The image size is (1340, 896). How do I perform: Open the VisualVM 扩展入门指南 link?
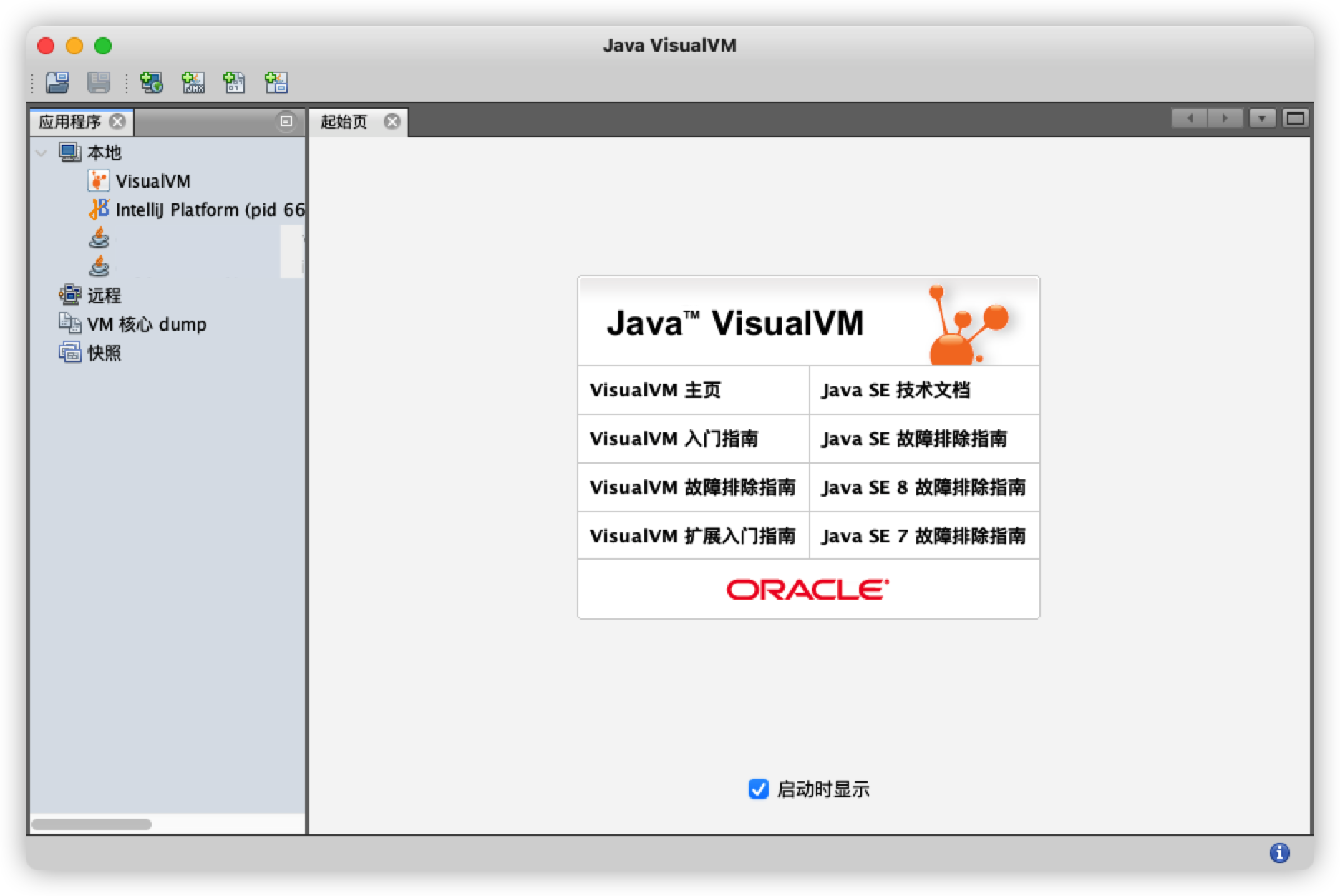tap(692, 536)
